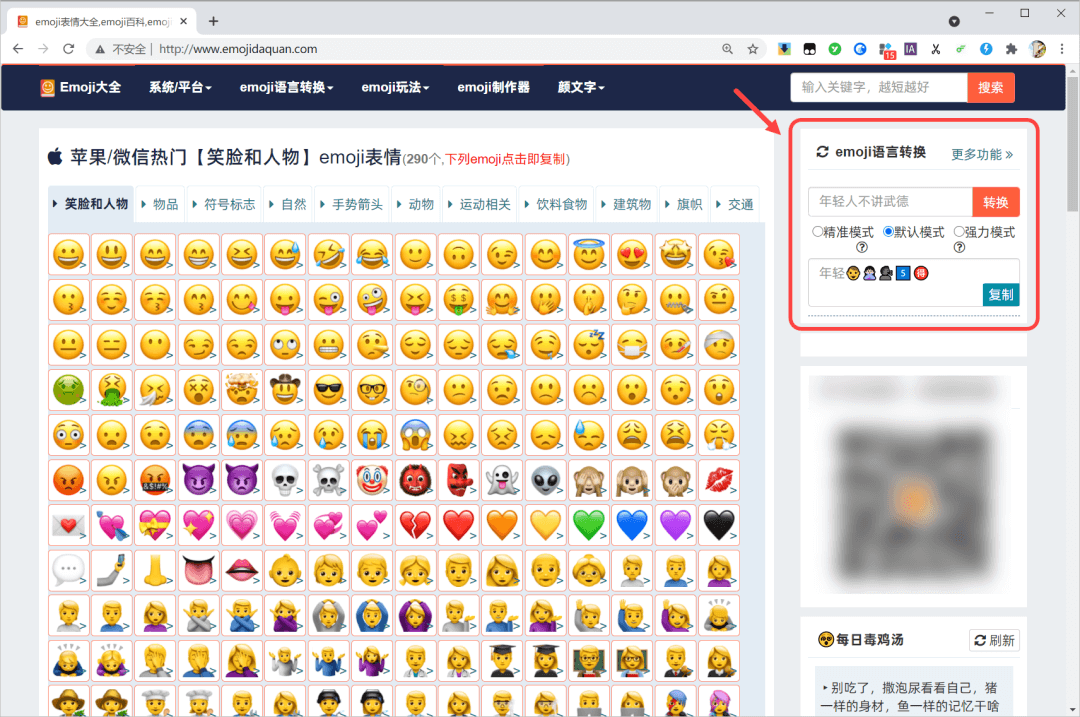Click the sunglasses cool face emoji

coord(329,390)
